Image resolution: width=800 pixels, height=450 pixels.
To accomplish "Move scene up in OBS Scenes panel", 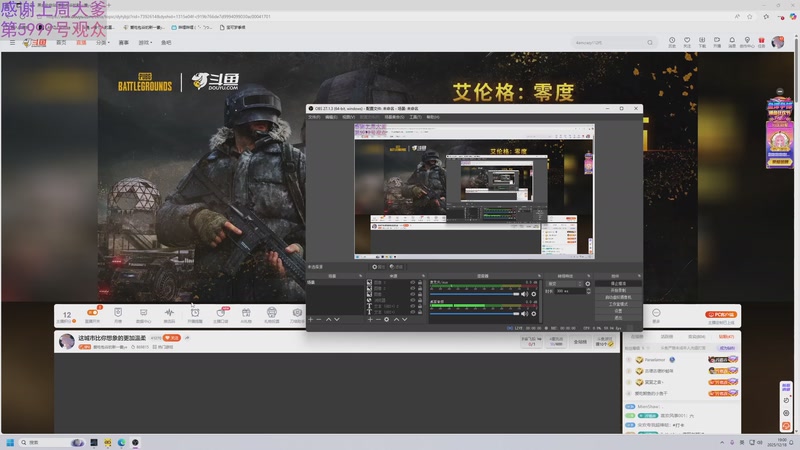I will [329, 319].
